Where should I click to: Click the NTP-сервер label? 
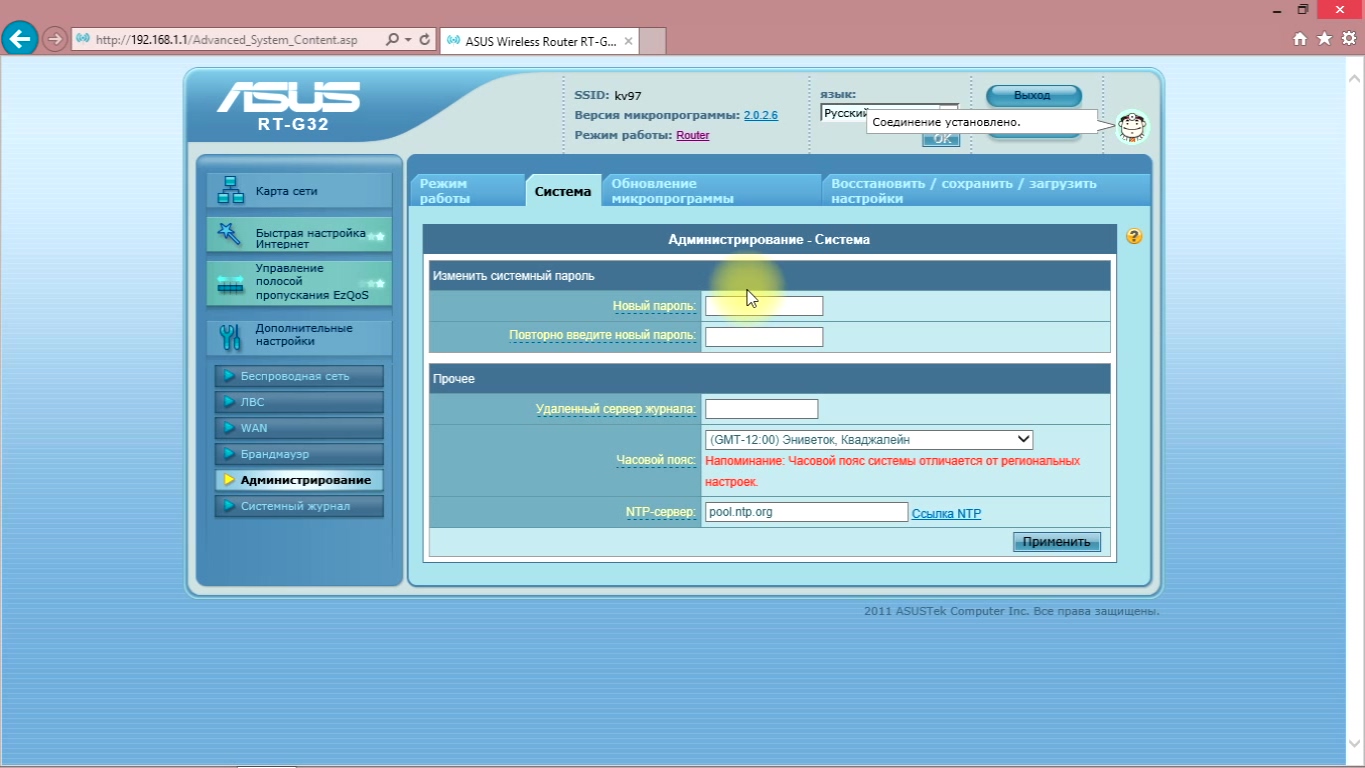tap(660, 512)
